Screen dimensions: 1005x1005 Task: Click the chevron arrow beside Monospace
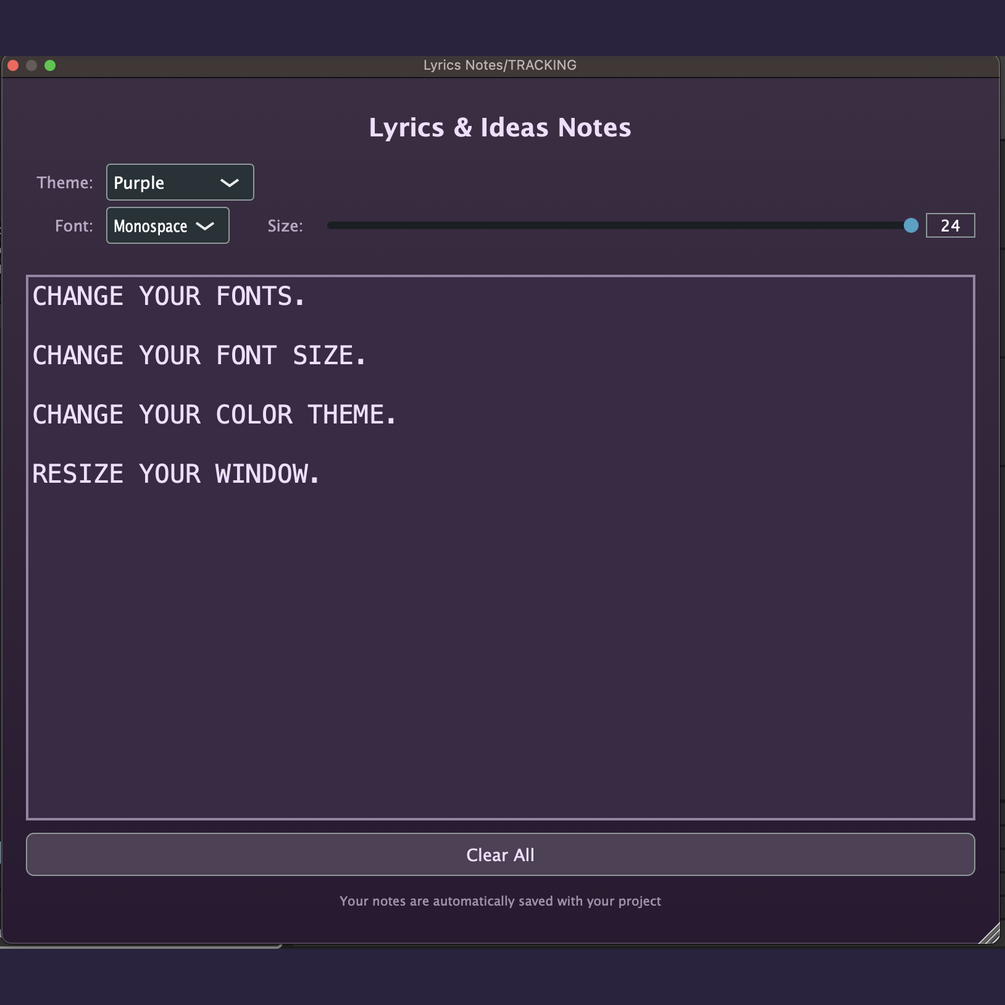pyautogui.click(x=205, y=226)
